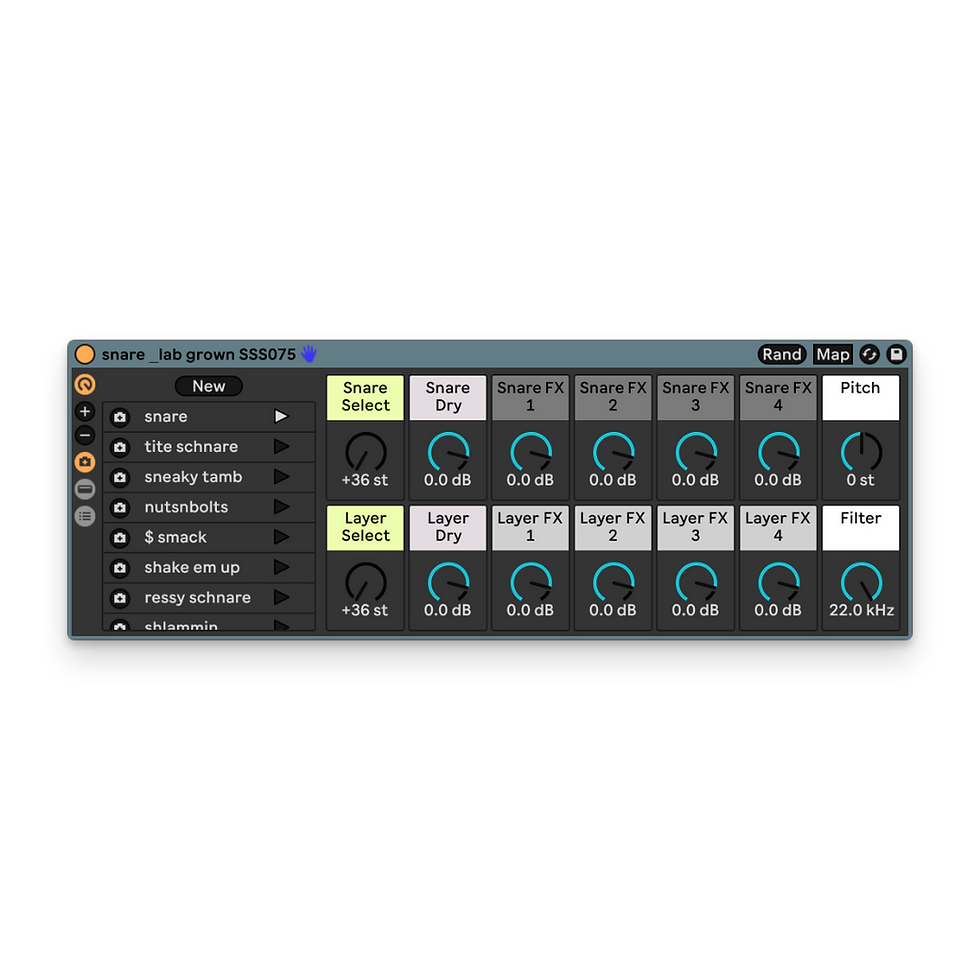Click the Filter macro label
Viewport: 980px width, 980px height.
point(861,528)
